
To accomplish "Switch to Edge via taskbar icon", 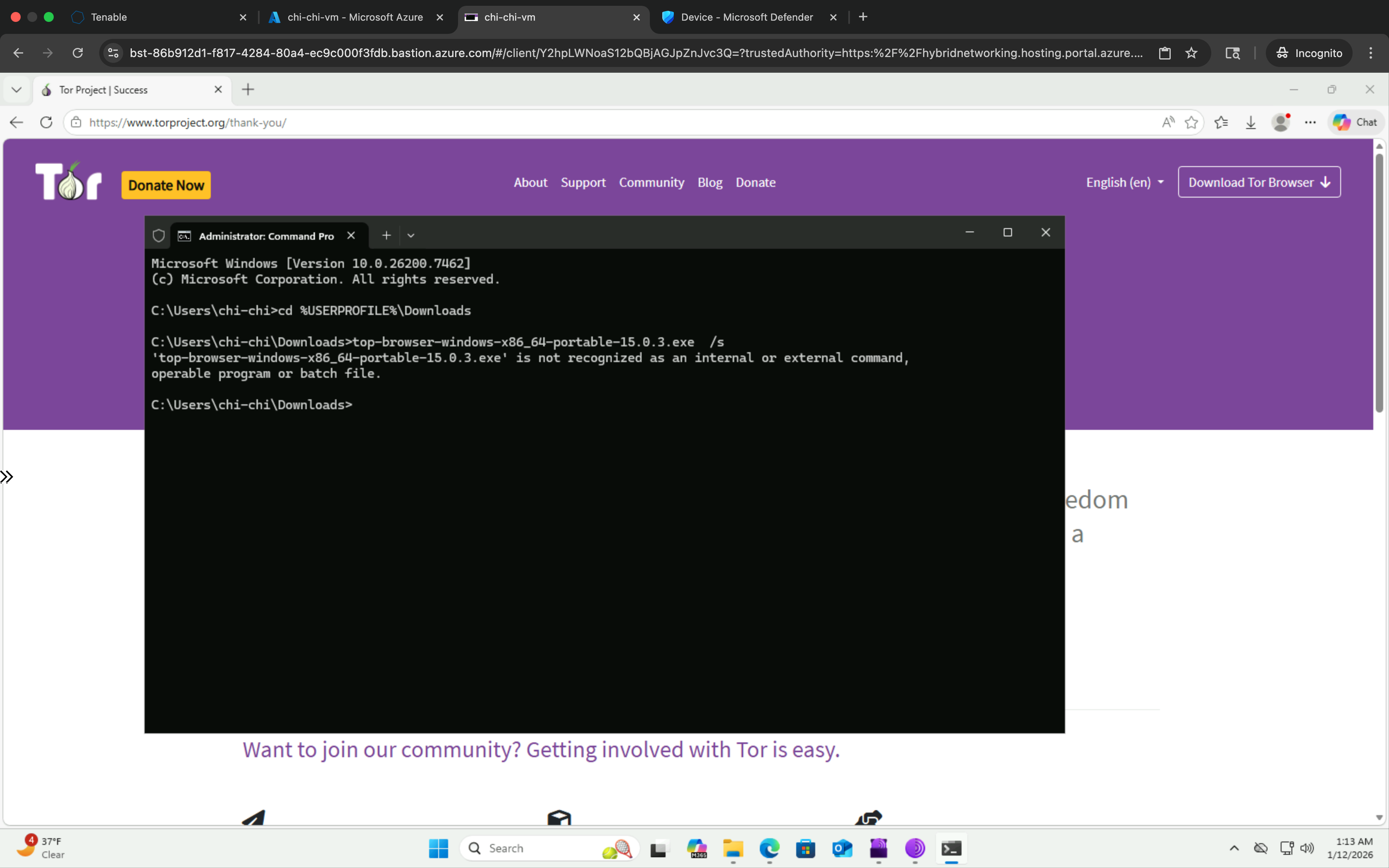I will (x=769, y=848).
